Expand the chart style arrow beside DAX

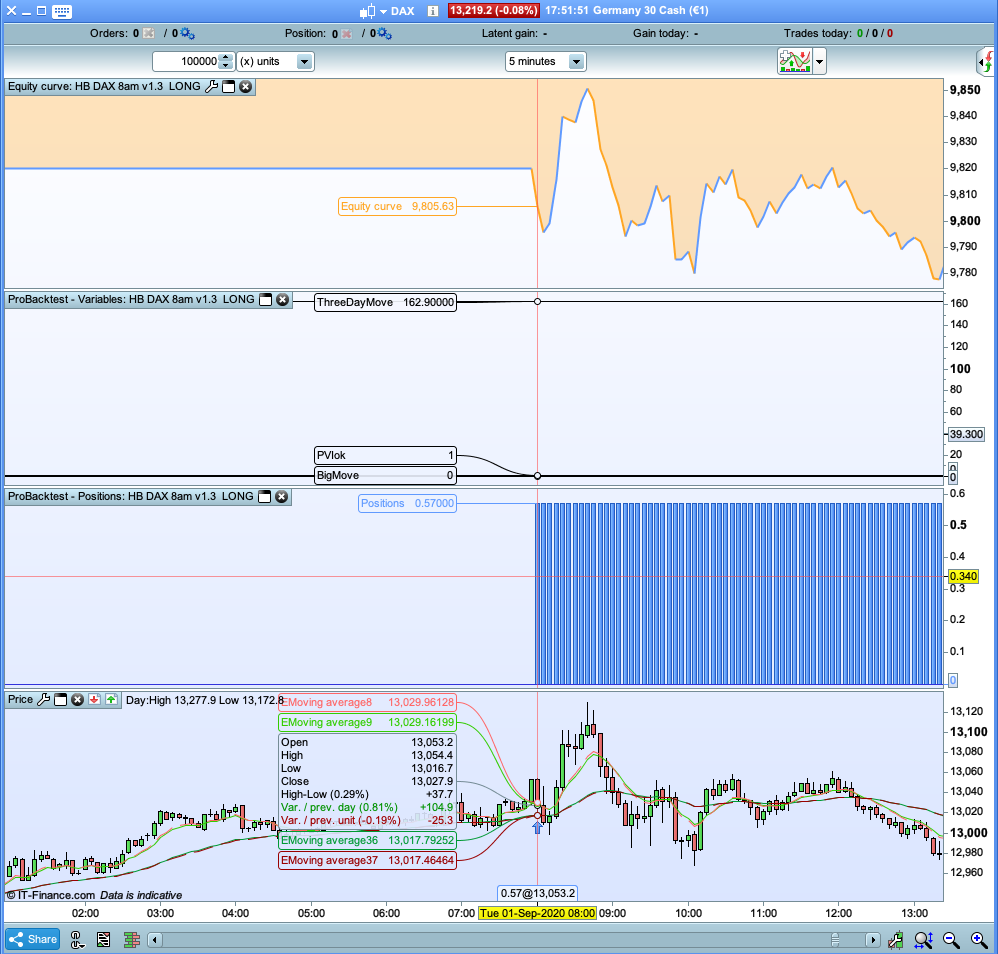click(383, 11)
